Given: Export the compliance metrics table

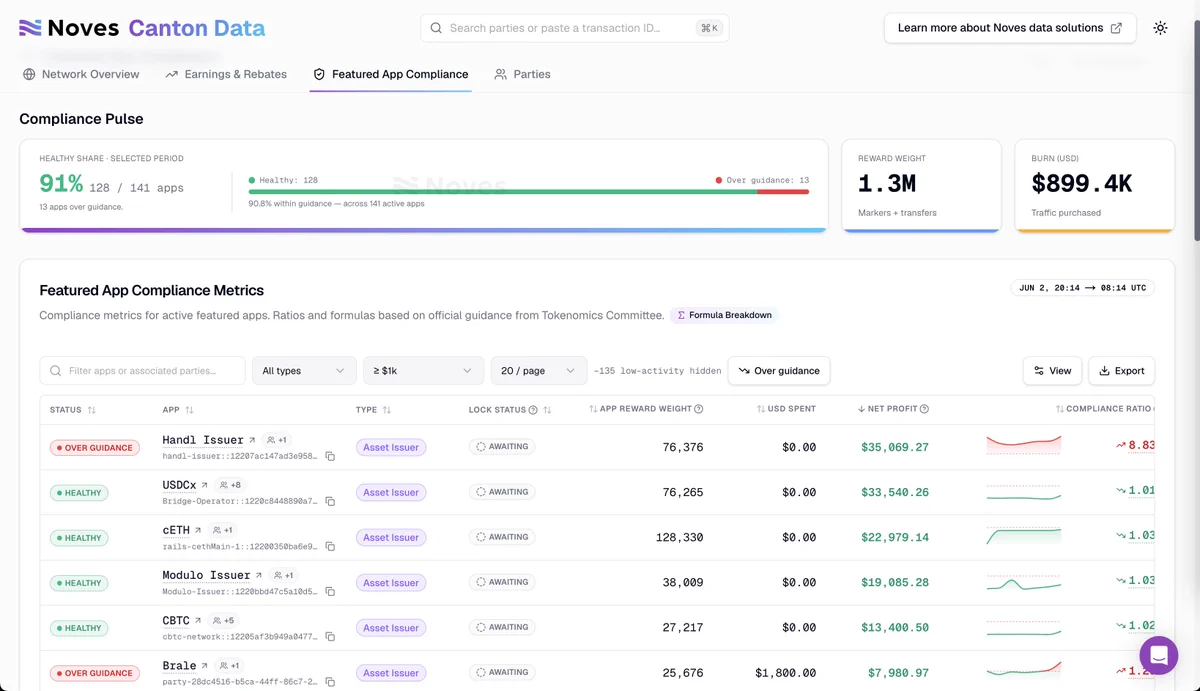Looking at the screenshot, I should coord(1121,371).
